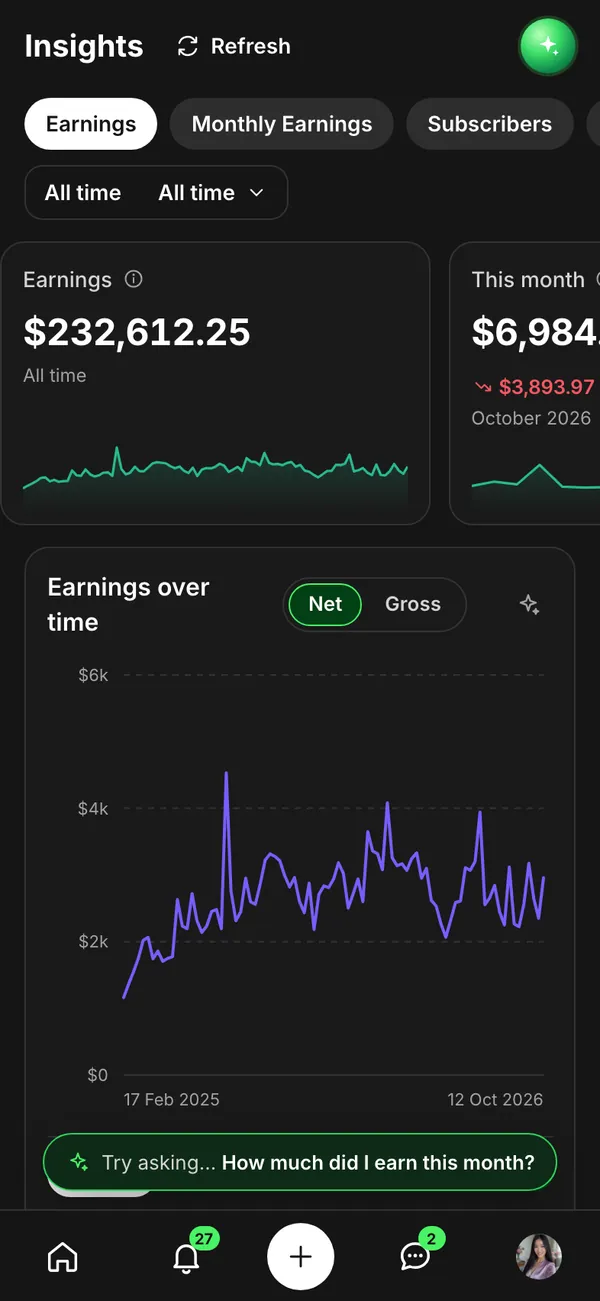
Task: Open the Subscribers tab
Action: tap(490, 124)
